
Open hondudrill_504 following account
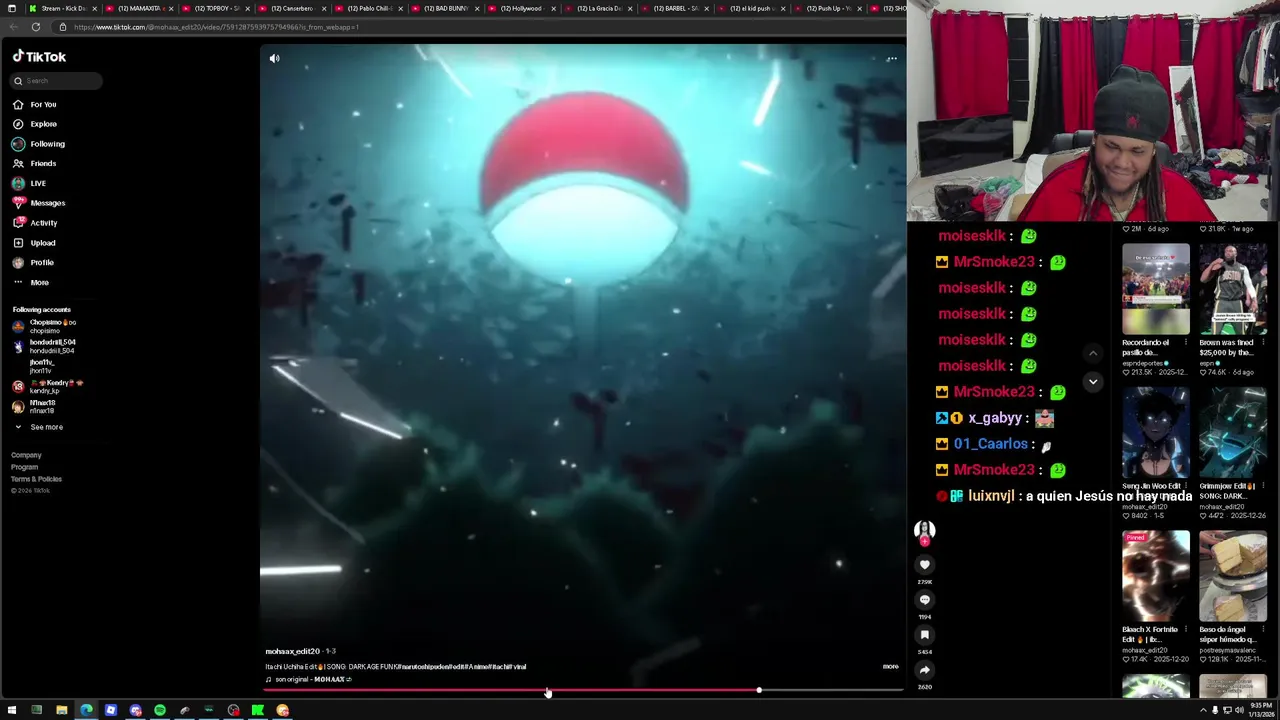44,346
